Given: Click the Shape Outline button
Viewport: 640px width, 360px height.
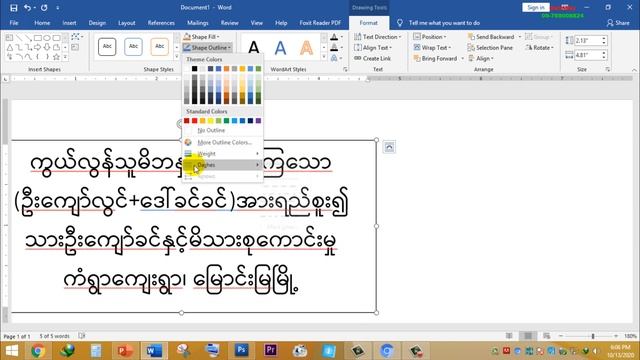Looking at the screenshot, I should 207,48.
